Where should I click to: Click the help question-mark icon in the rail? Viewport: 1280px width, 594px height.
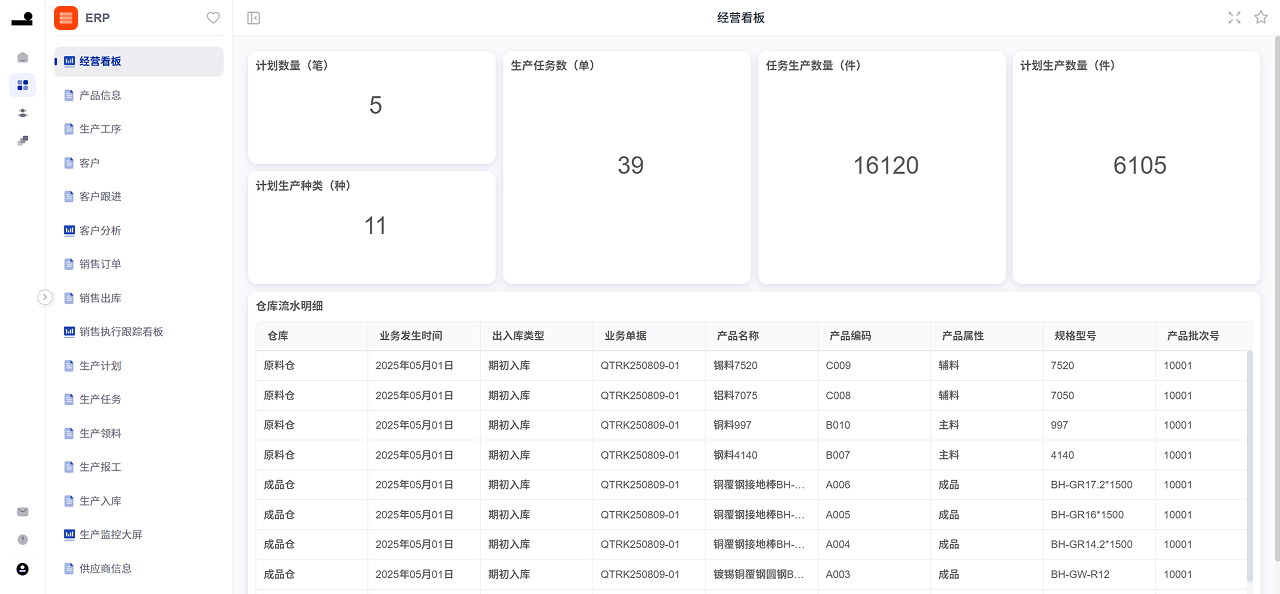(22, 539)
